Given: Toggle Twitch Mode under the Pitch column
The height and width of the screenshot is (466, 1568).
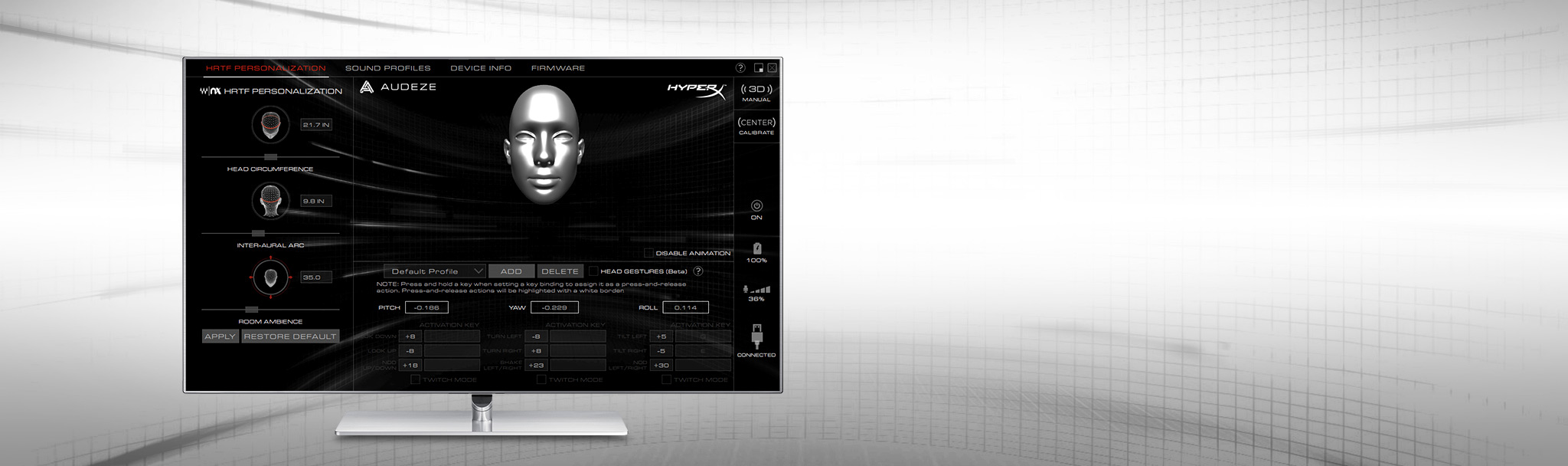Looking at the screenshot, I should [x=415, y=379].
